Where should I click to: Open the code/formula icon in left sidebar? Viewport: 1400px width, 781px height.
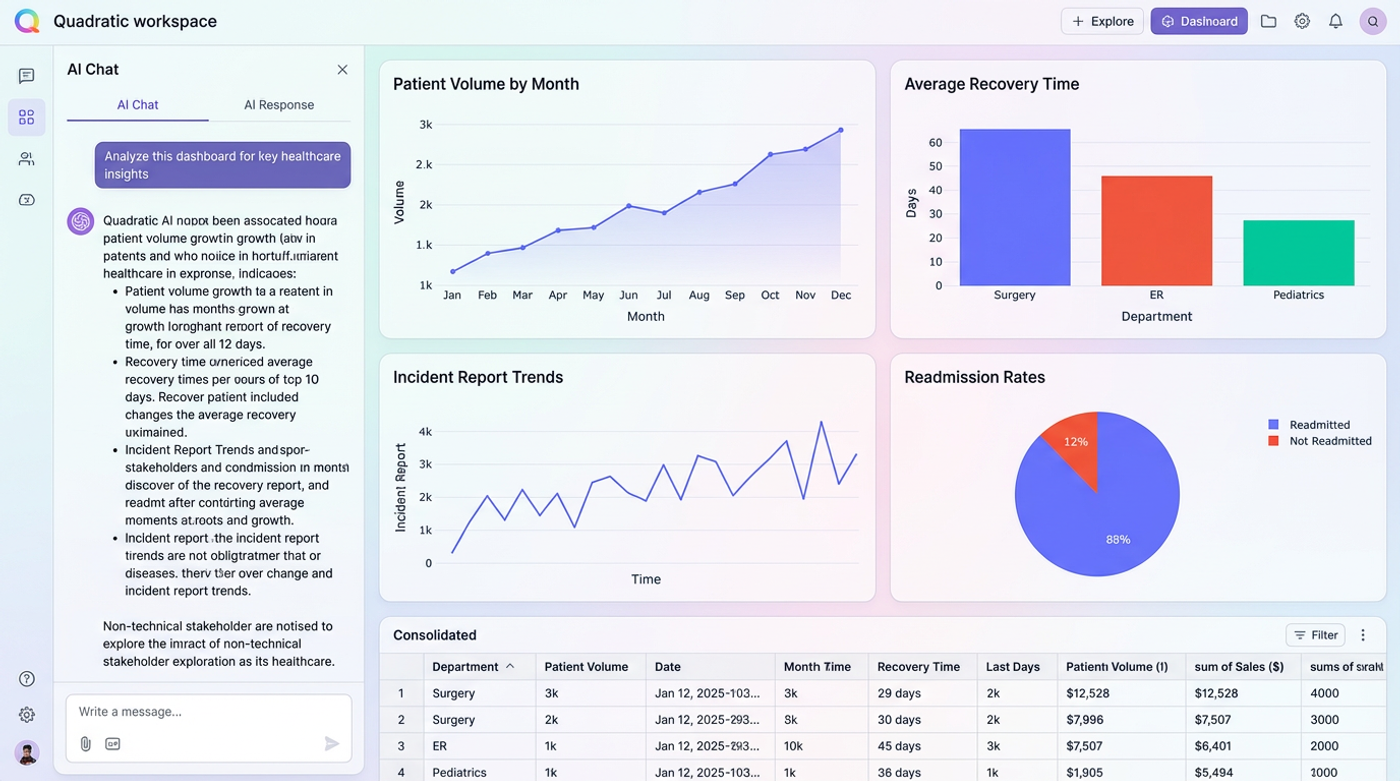26,199
